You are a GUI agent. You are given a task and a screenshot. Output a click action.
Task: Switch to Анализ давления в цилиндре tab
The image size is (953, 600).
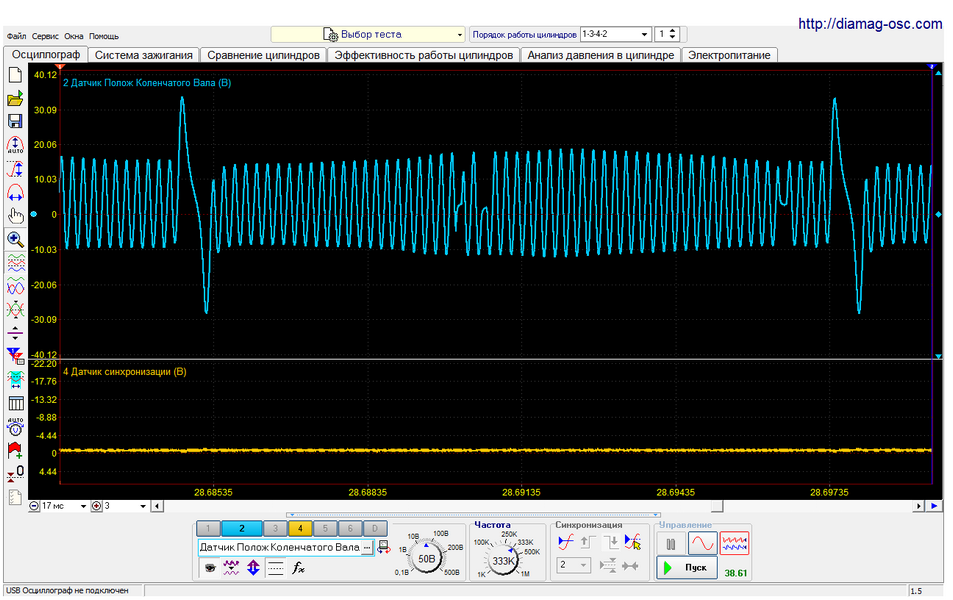point(600,55)
